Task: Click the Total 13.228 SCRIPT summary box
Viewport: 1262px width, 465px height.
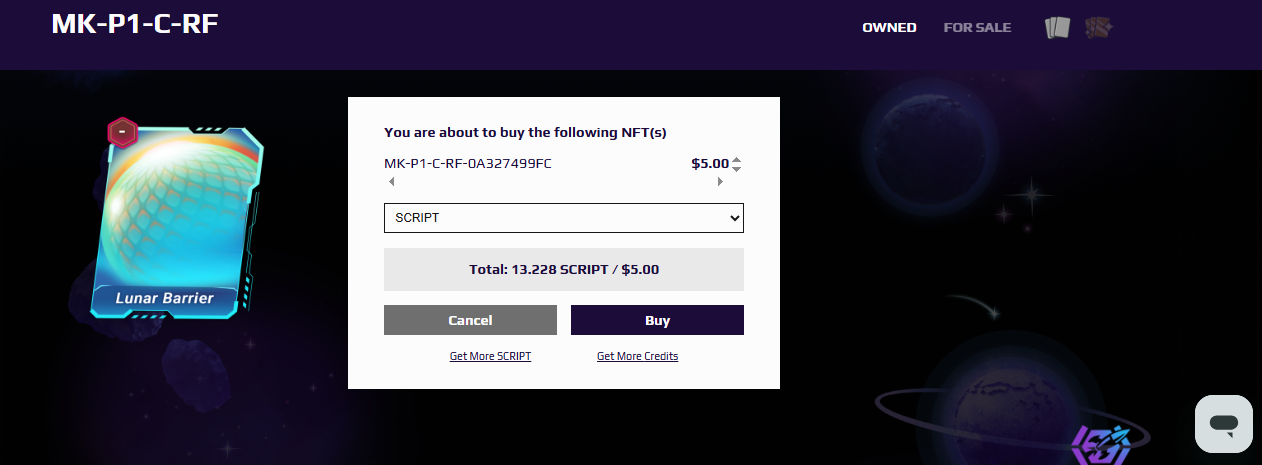Action: tap(564, 269)
